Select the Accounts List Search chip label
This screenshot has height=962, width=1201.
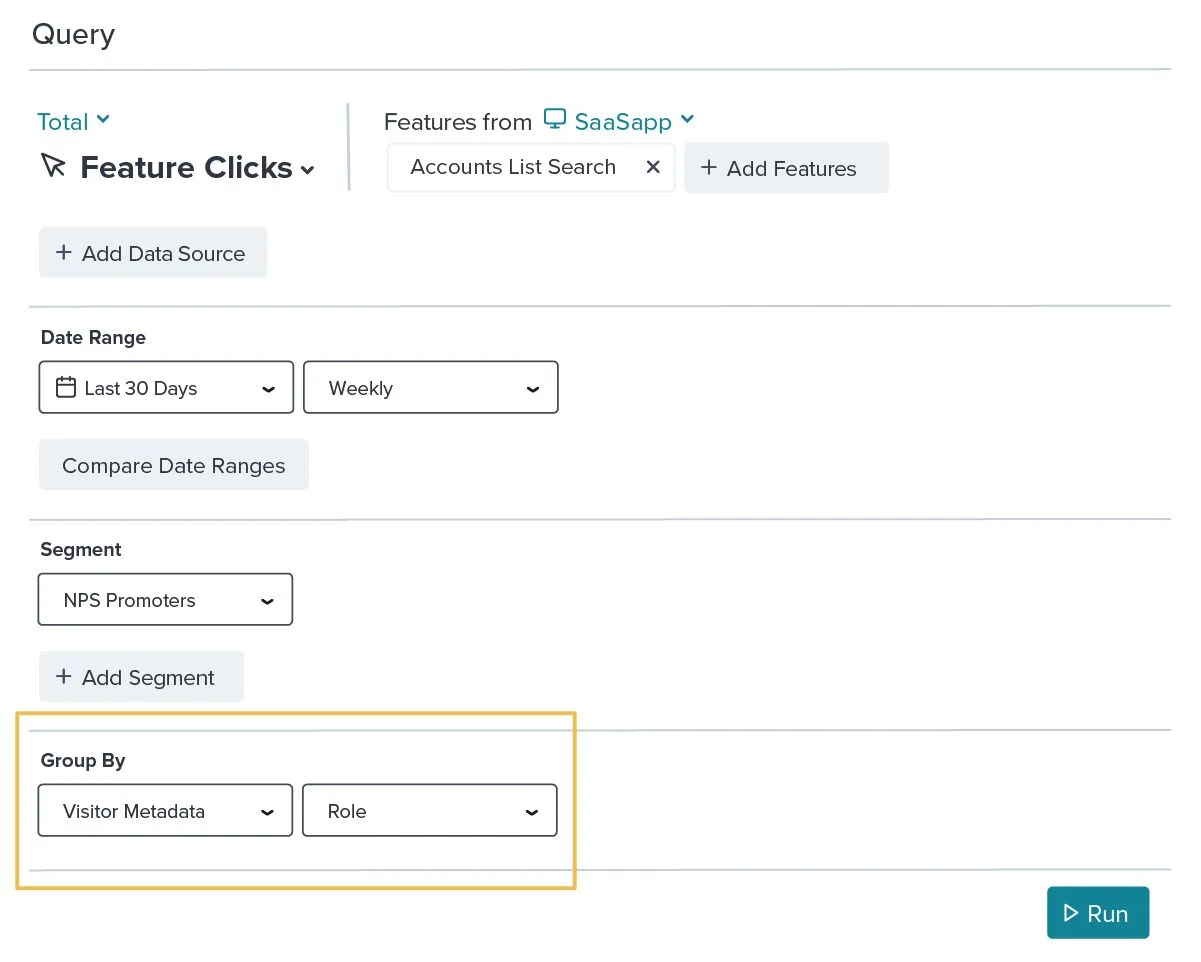[x=513, y=167]
